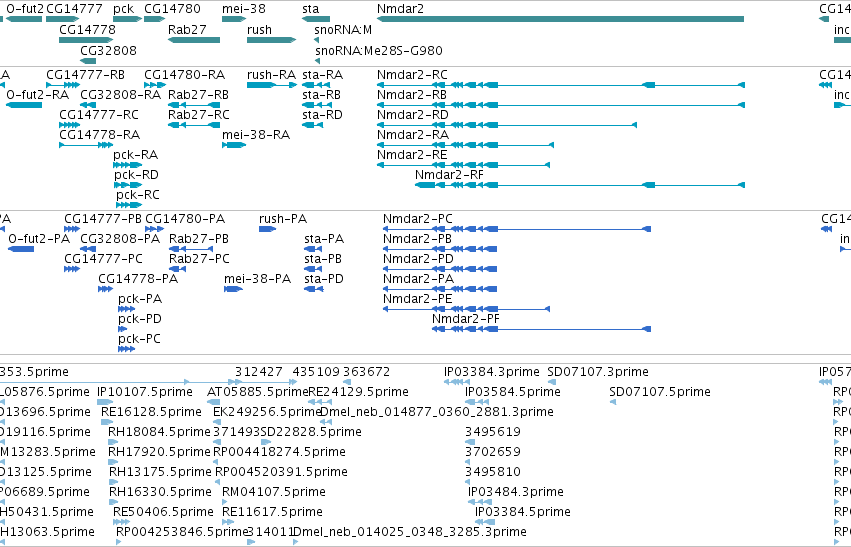Click the snoRNA:Me28S-G980 label

click(x=379, y=50)
